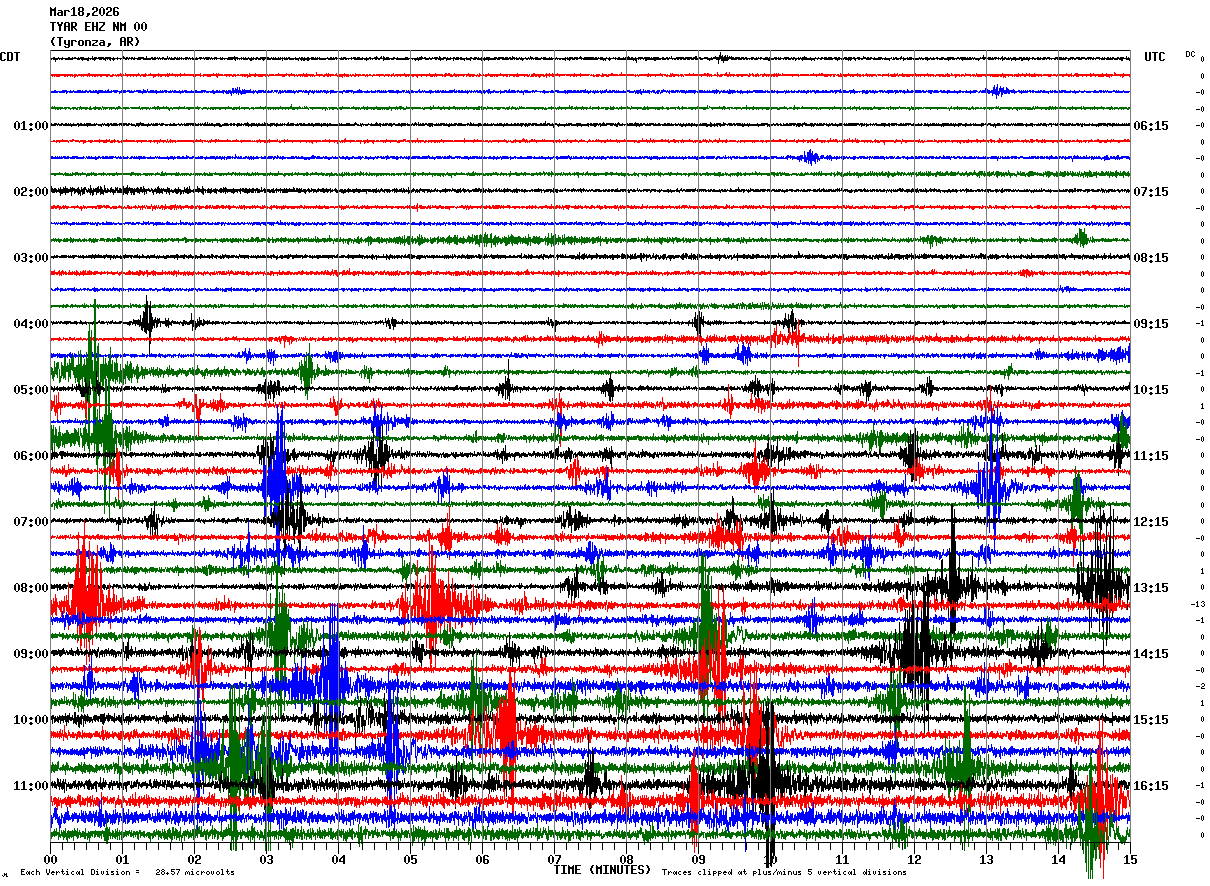Click minute 08 on the bottom axis

[627, 859]
